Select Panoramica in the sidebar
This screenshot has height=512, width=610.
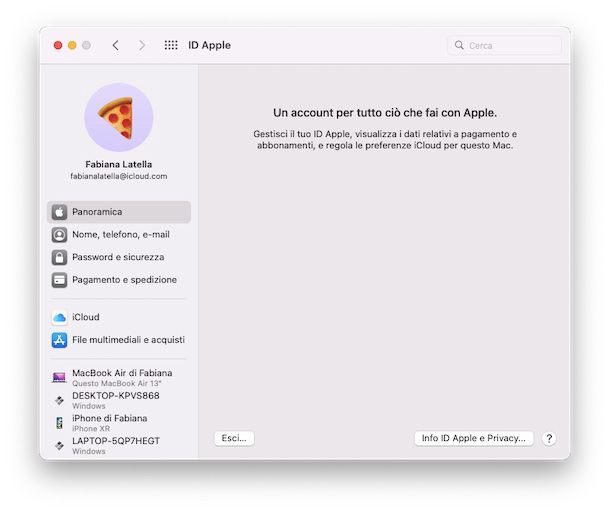coord(119,212)
